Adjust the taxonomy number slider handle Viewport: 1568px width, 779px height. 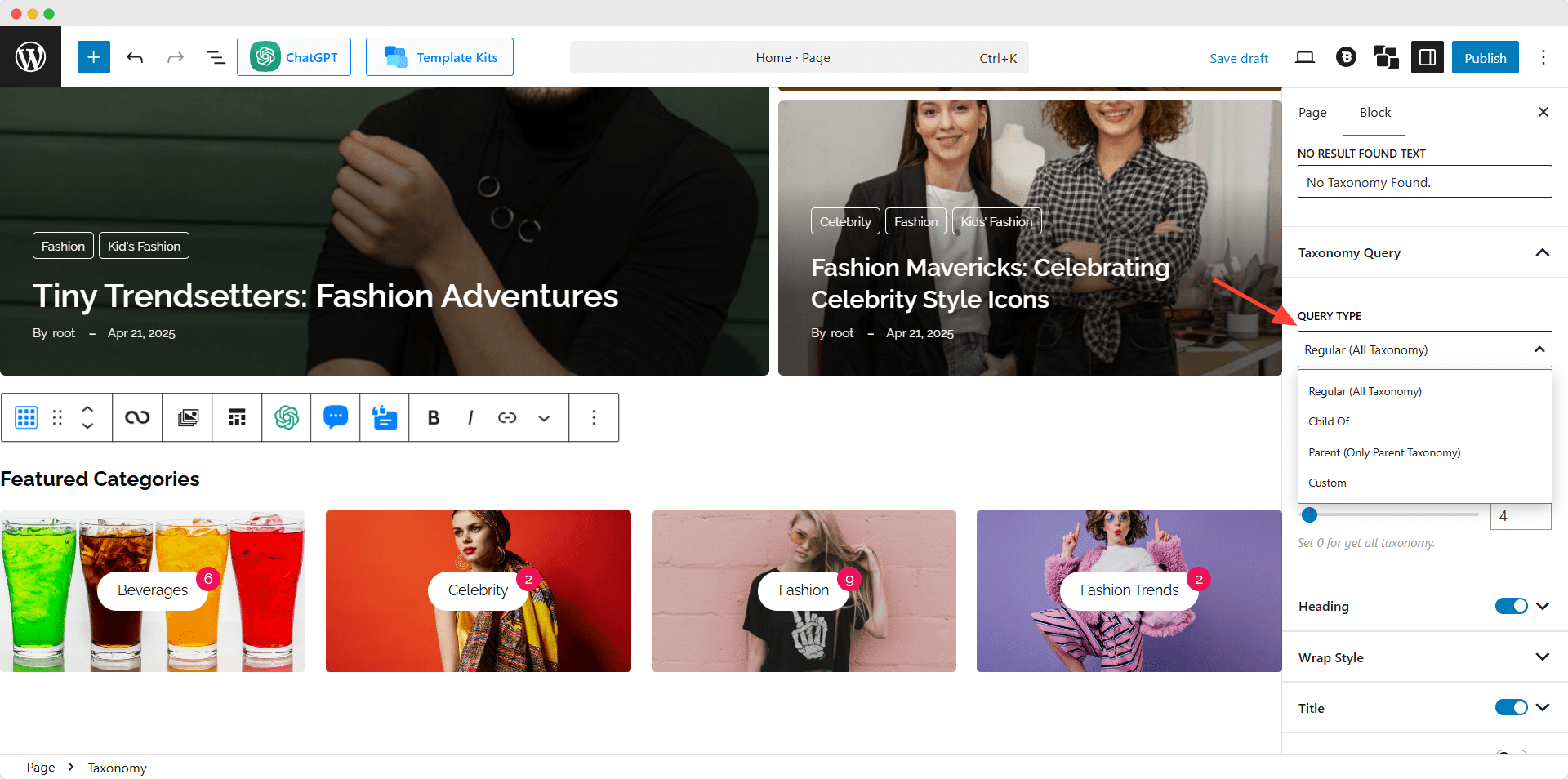point(1309,514)
